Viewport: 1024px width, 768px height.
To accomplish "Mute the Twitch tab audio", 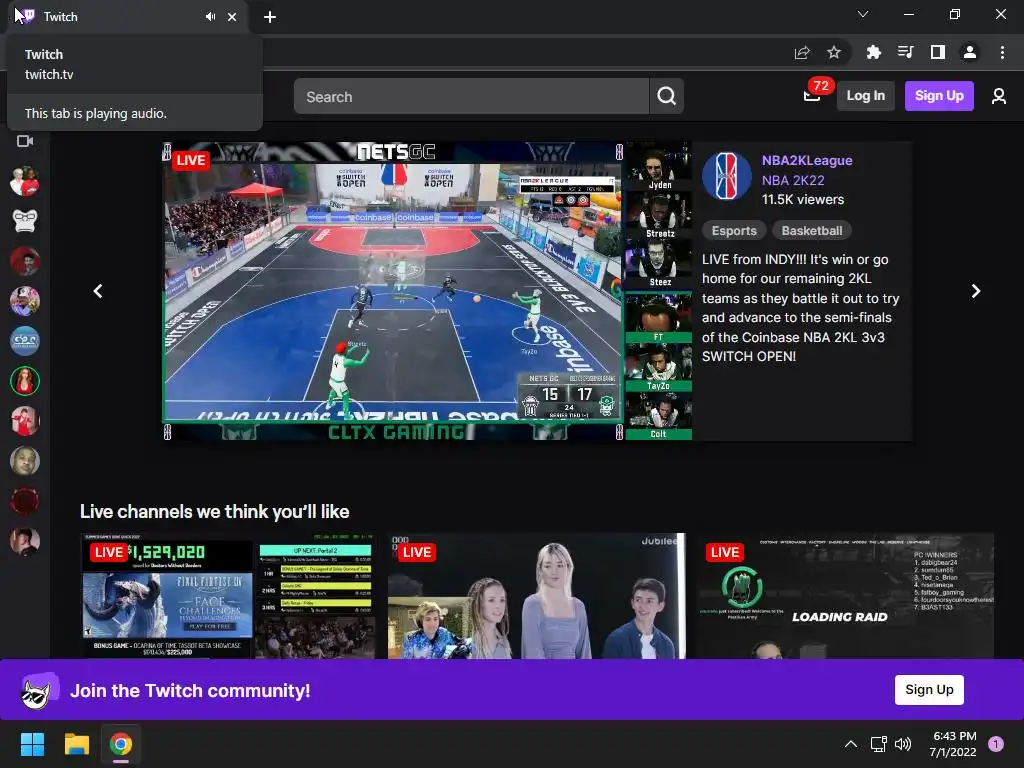I will click(210, 17).
